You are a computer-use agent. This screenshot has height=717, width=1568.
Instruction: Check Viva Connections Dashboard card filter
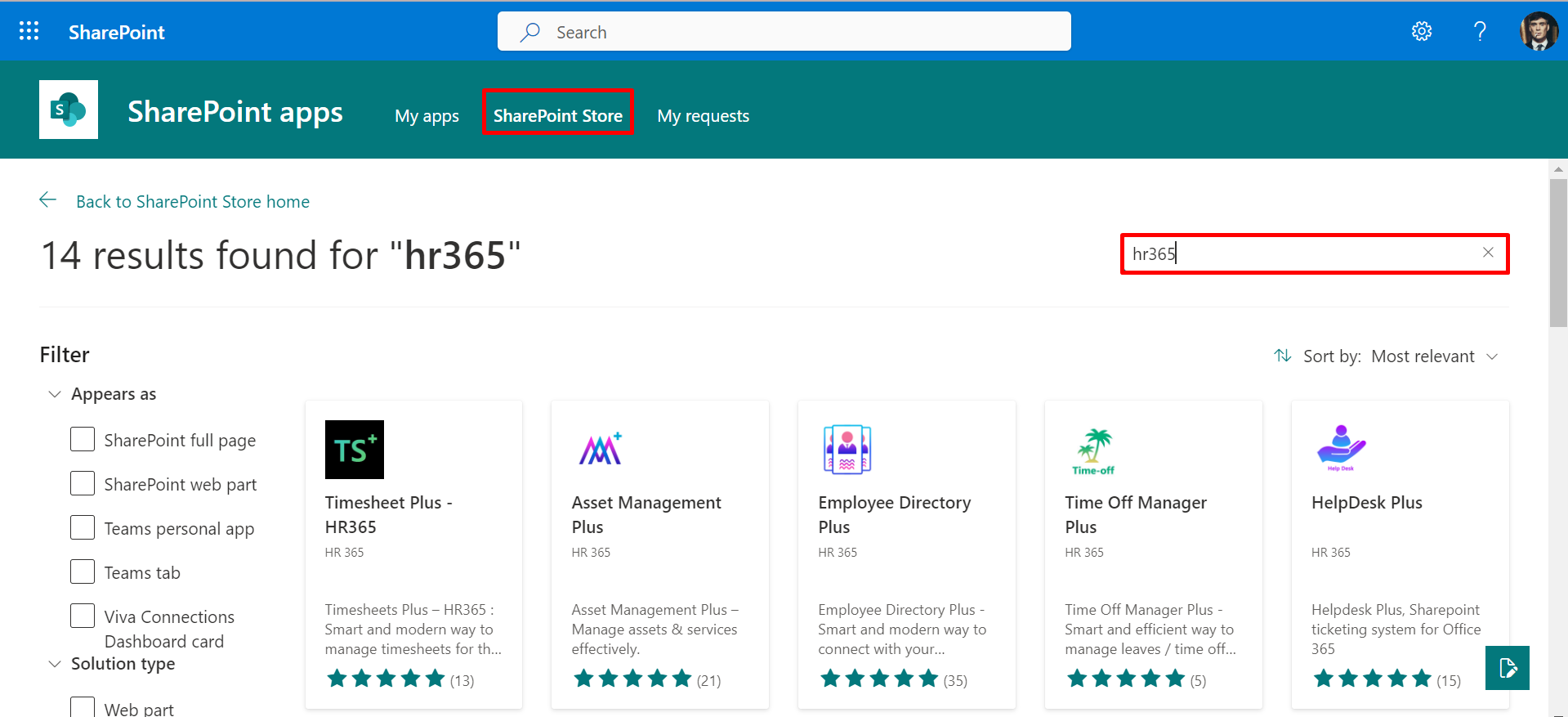[x=83, y=616]
